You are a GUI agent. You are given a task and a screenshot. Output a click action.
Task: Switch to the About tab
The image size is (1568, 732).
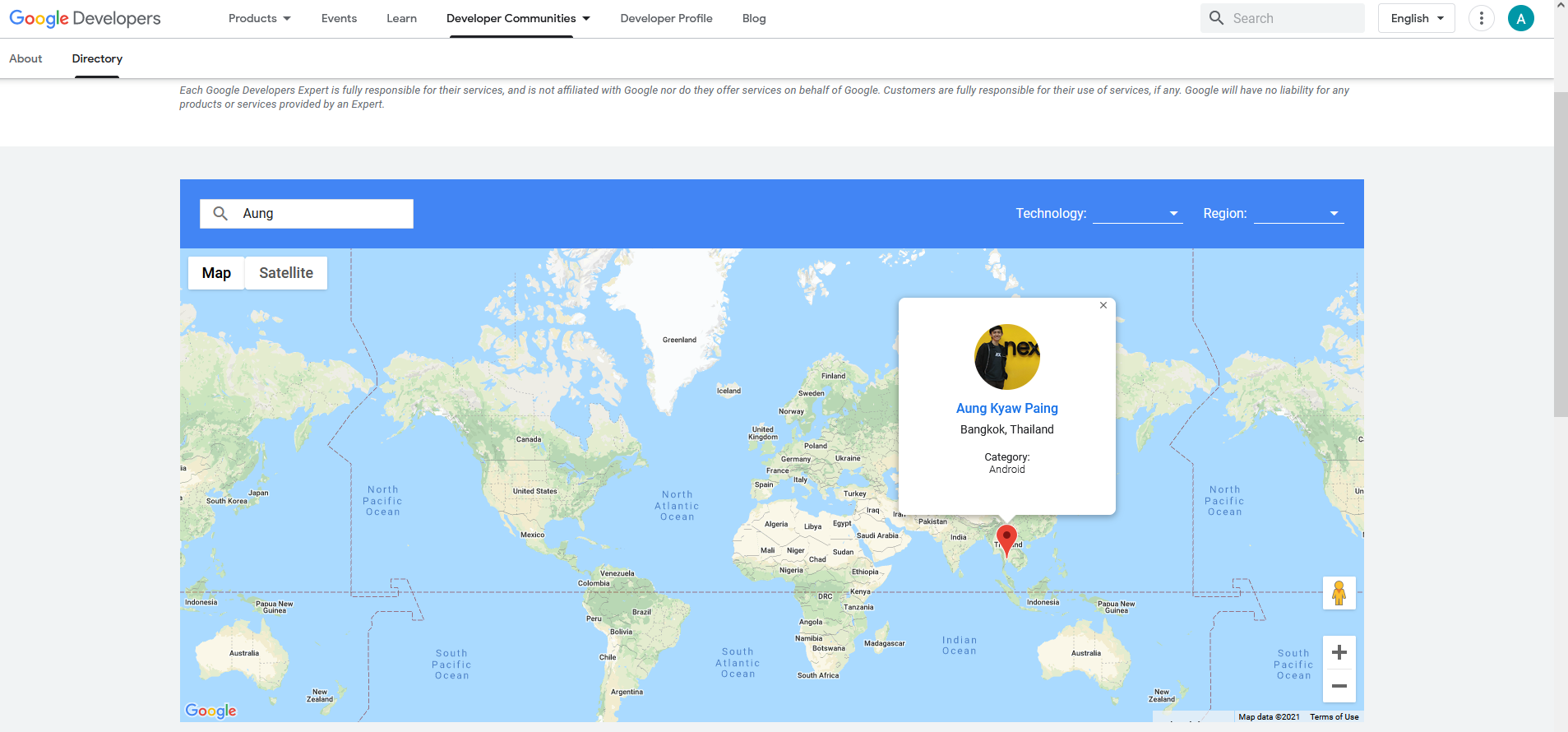click(x=25, y=58)
